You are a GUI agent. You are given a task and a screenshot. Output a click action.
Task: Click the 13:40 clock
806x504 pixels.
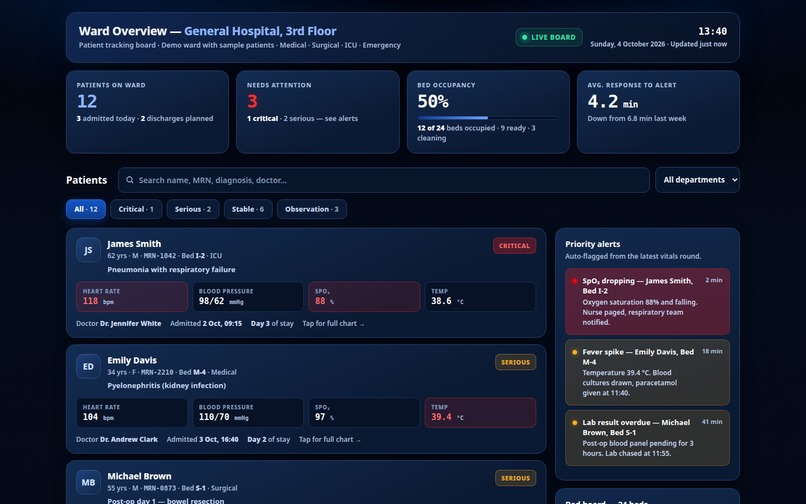click(x=712, y=31)
